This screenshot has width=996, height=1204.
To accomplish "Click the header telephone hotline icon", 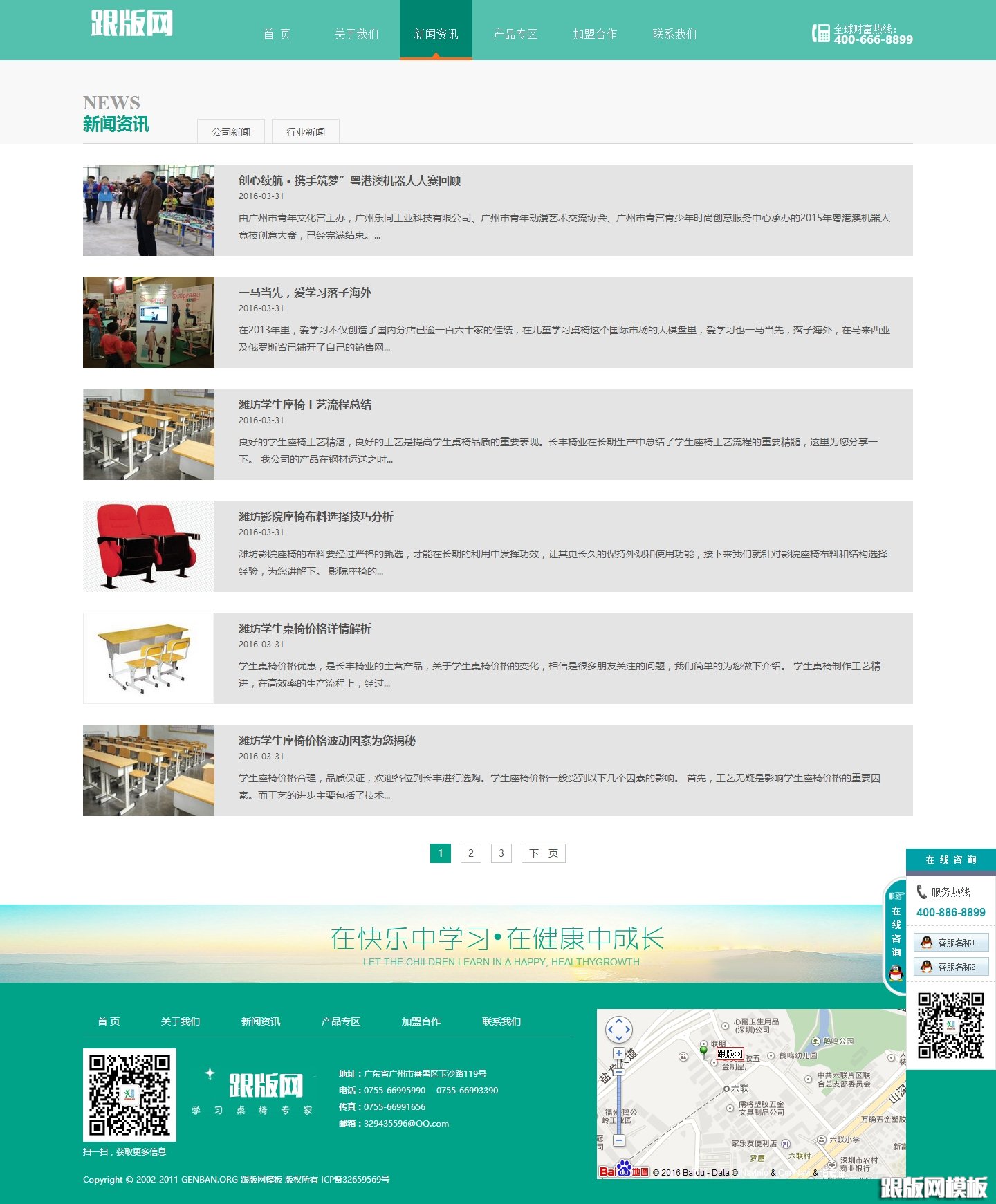I will tap(820, 33).
